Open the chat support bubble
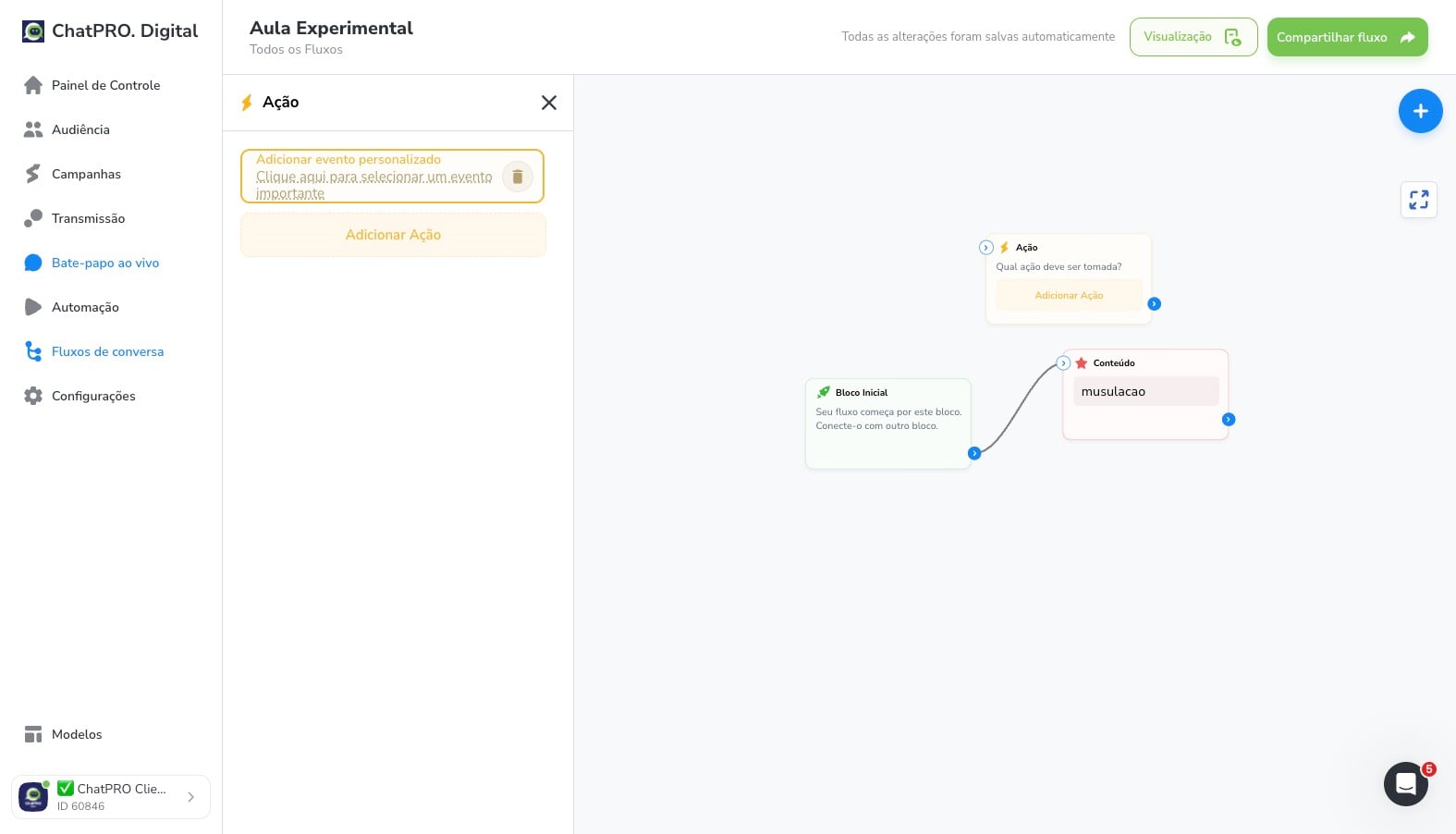The width and height of the screenshot is (1456, 834). [1405, 784]
